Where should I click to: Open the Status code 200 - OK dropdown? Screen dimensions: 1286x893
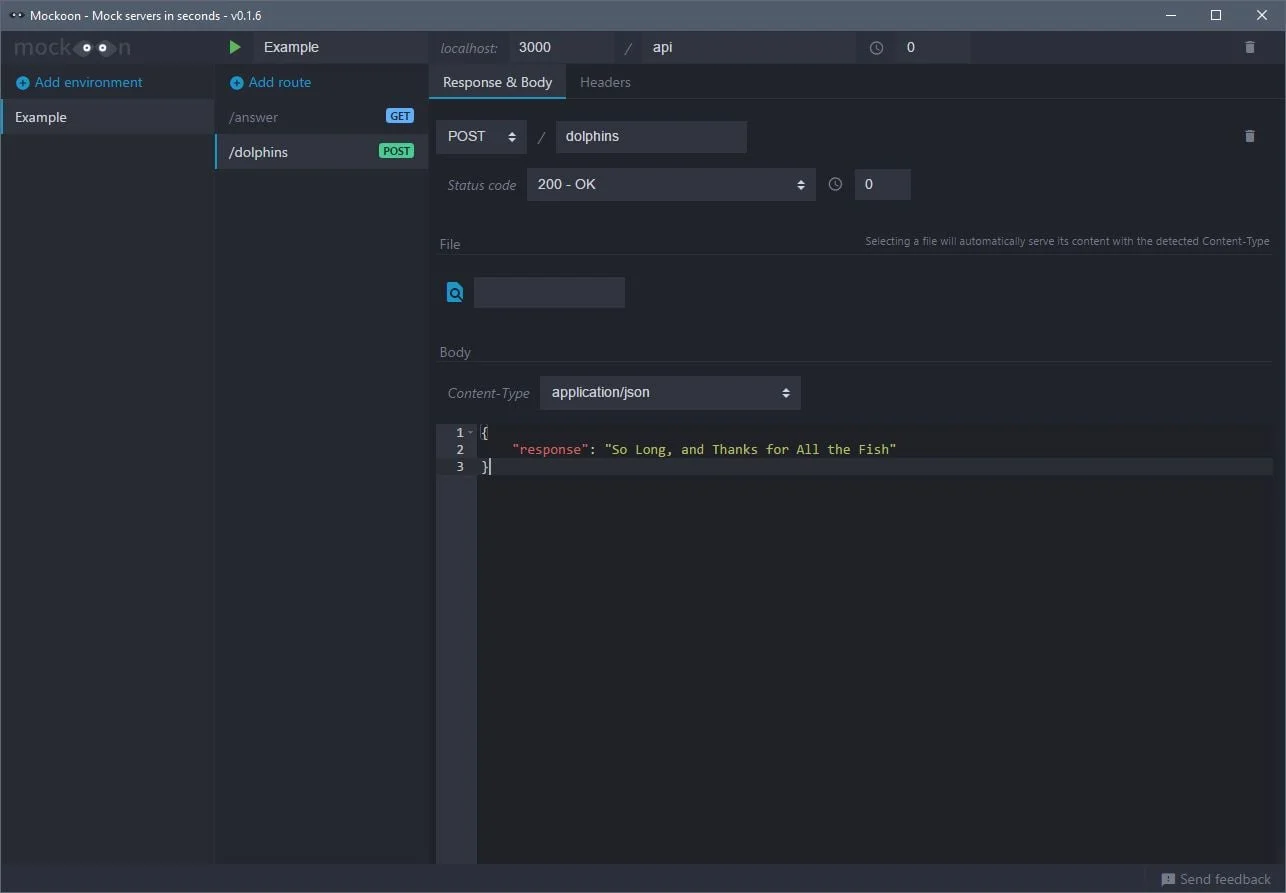[x=670, y=184]
